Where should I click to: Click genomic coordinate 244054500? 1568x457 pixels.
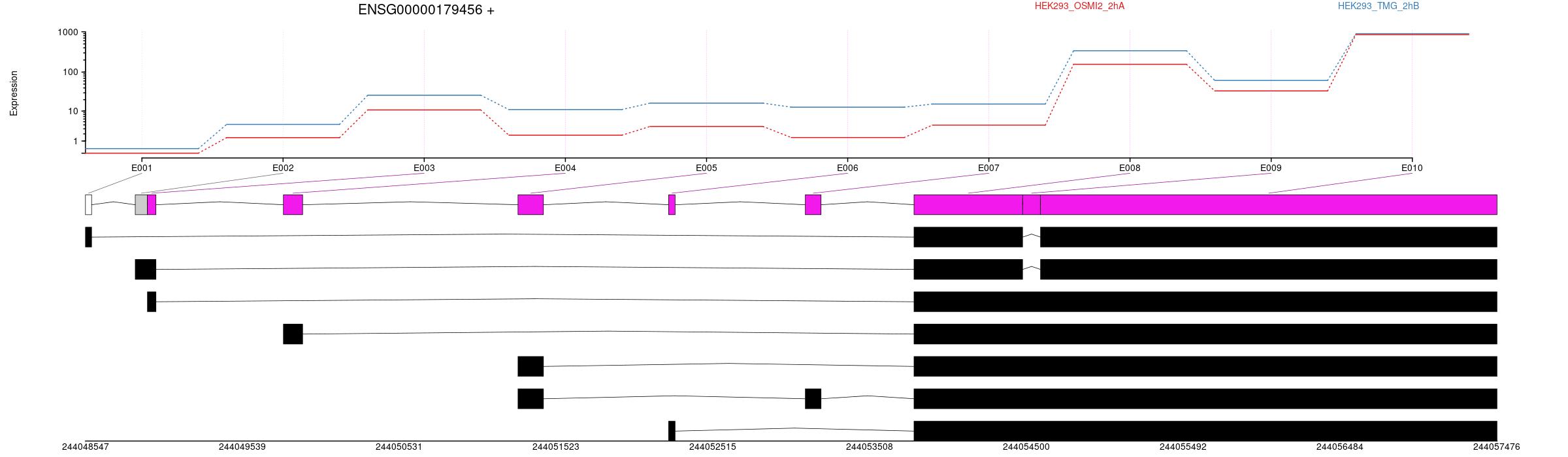[1026, 447]
